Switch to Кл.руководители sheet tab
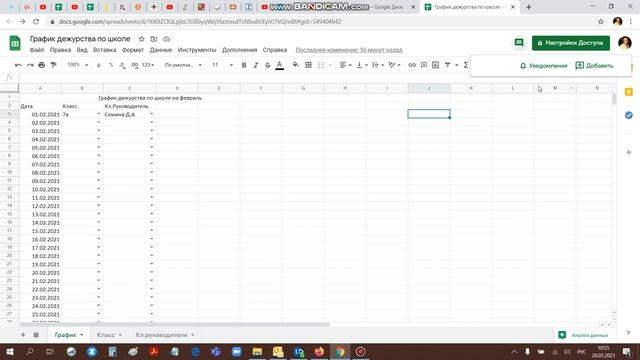Viewport: 640px width, 360px height. (x=164, y=335)
